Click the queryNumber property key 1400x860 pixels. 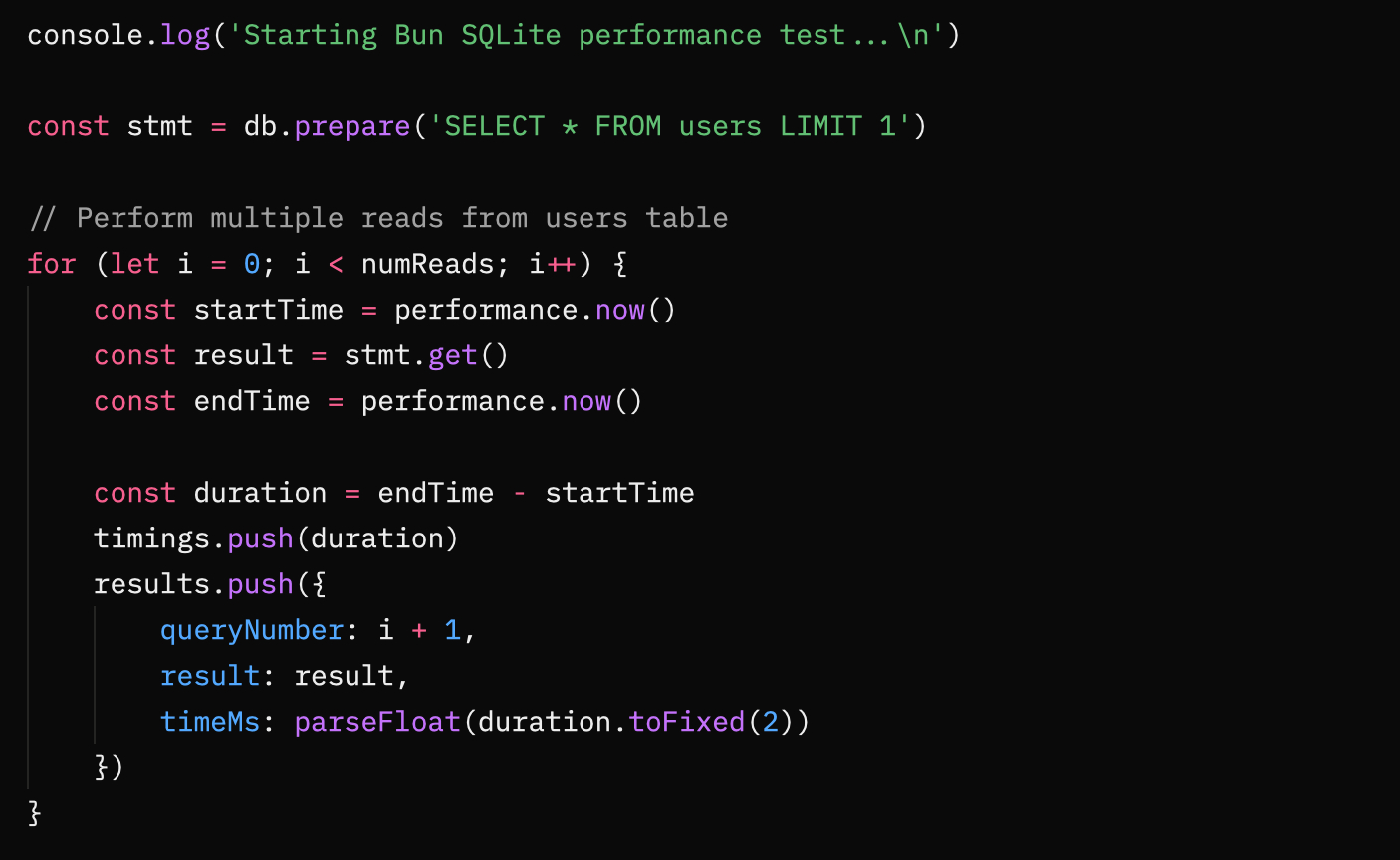coord(252,630)
